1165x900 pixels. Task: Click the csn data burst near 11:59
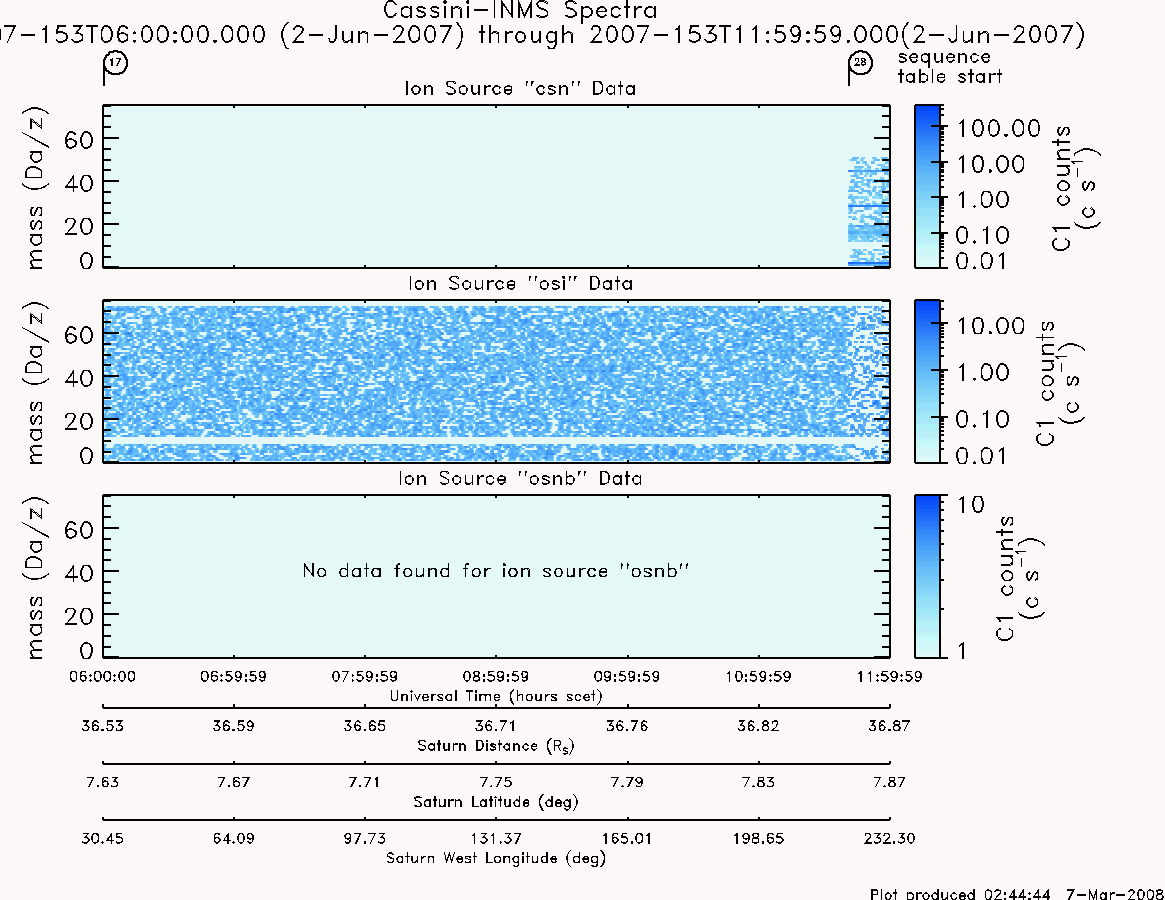tap(869, 211)
